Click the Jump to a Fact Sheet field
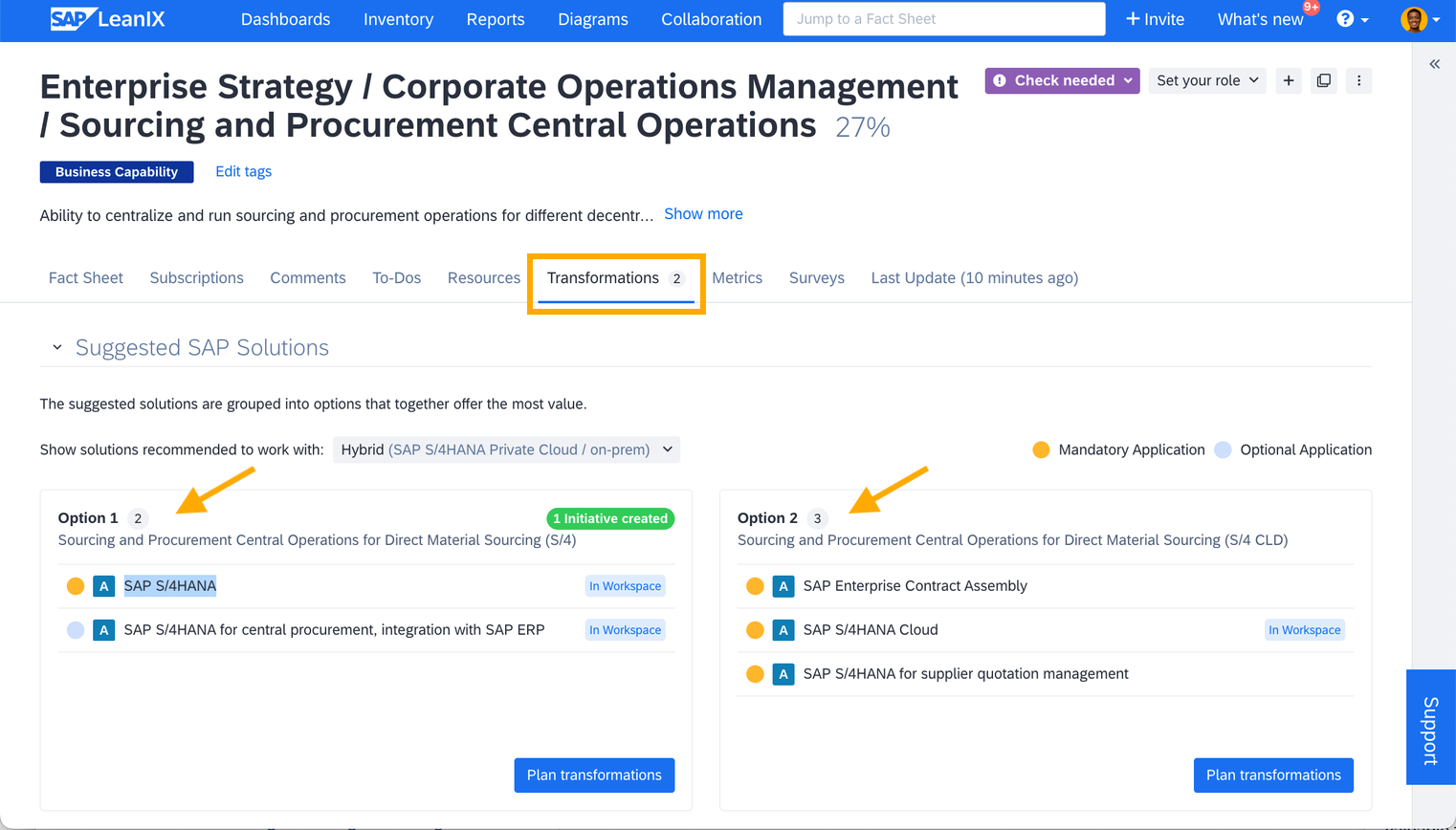This screenshot has width=1456, height=830. pos(944,19)
